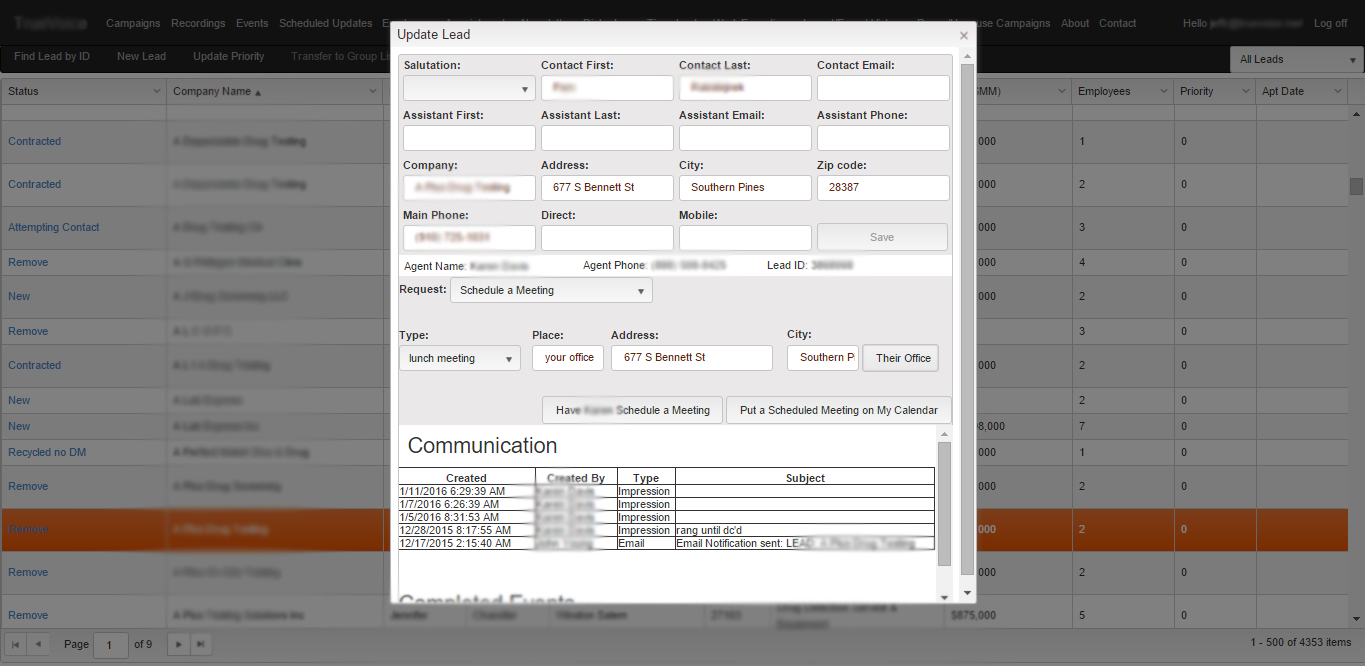
Task: Click the Created column header in Communication
Action: [x=467, y=478]
